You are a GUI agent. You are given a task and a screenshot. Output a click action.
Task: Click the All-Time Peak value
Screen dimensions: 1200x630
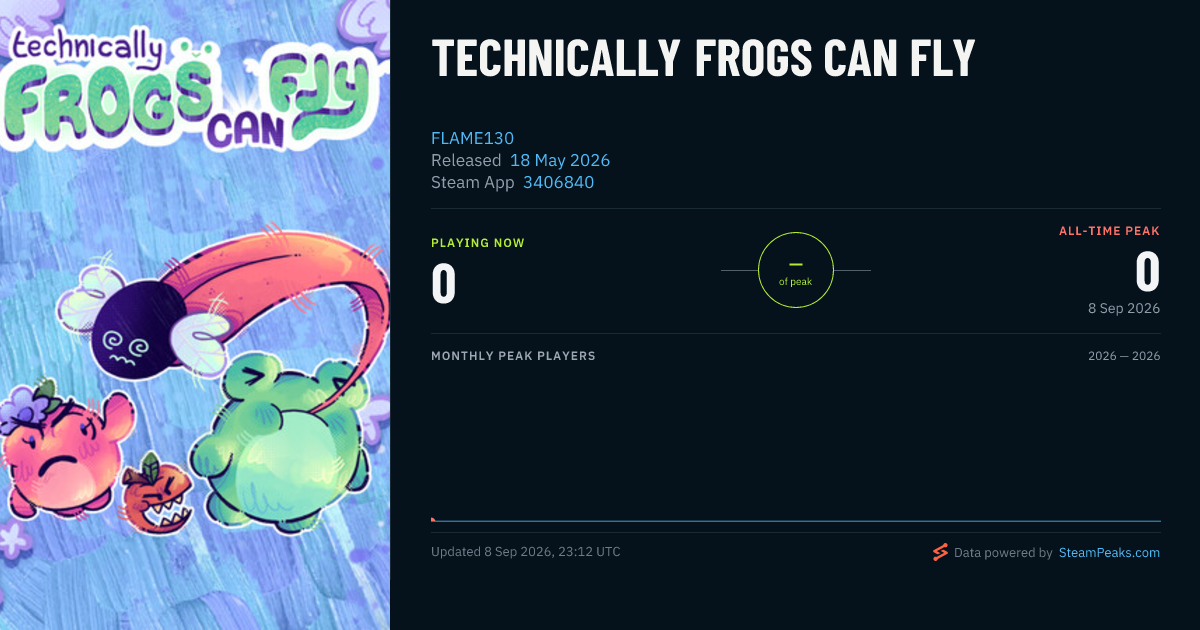click(x=1147, y=272)
